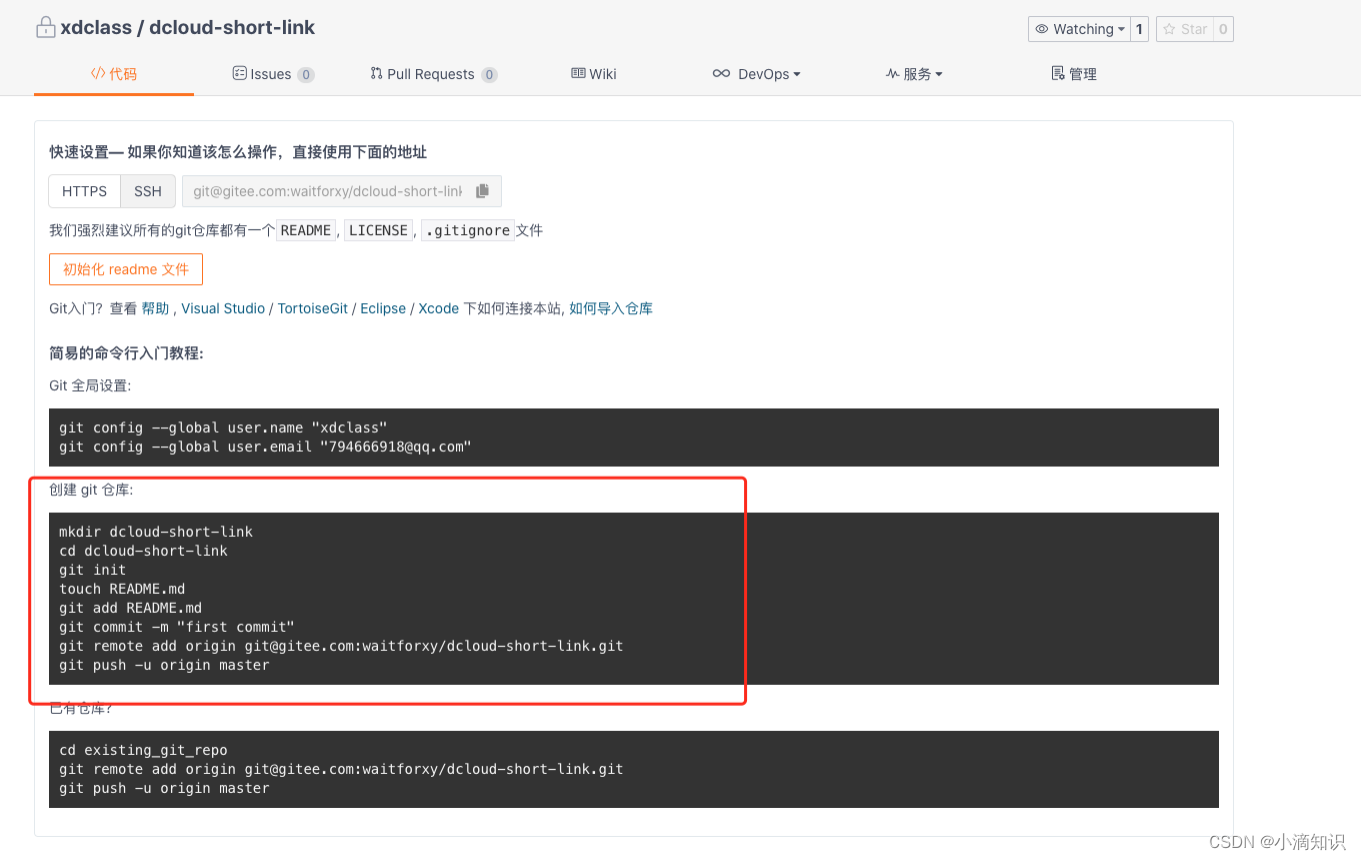This screenshot has height=860, width=1361.
Task: Click the 创建 git 仓库 label
Action: click(91, 490)
